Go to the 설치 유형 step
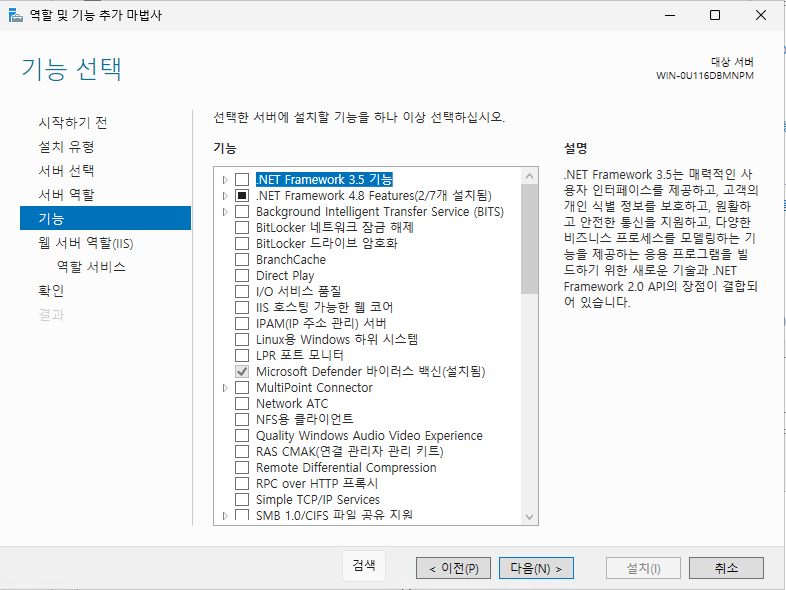Image resolution: width=786 pixels, height=590 pixels. point(67,146)
